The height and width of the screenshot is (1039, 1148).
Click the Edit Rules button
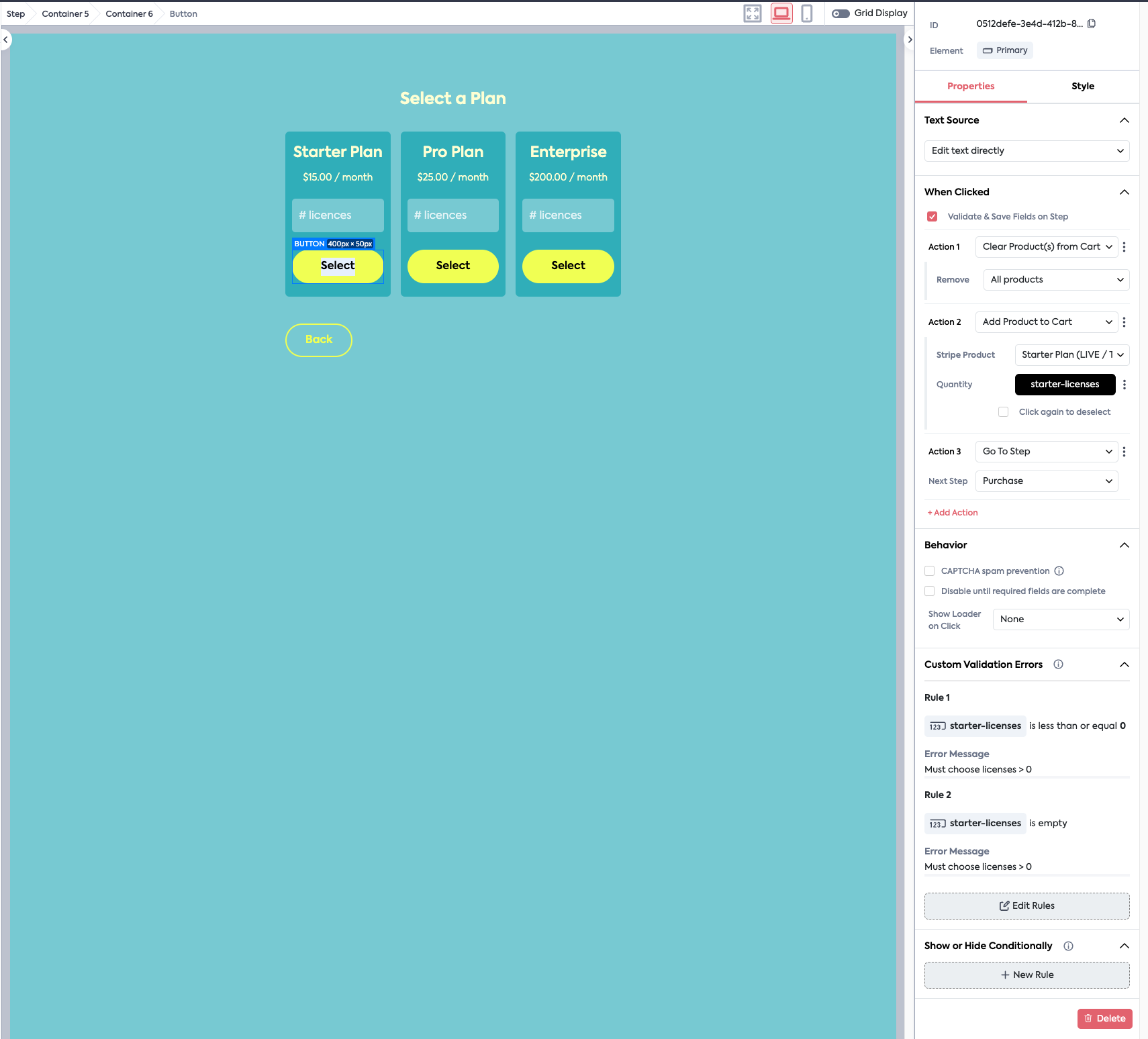pos(1026,906)
